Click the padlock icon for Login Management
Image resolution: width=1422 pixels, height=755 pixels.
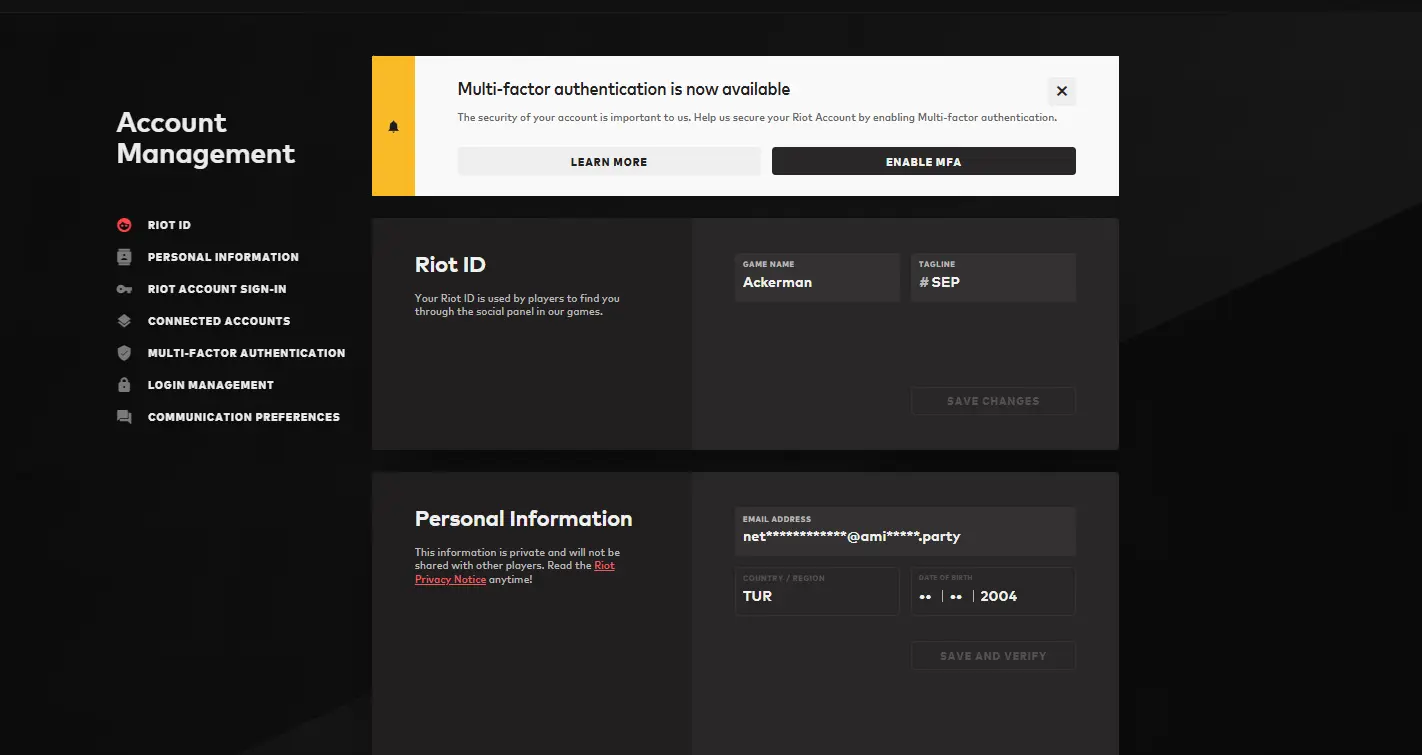[x=124, y=385]
